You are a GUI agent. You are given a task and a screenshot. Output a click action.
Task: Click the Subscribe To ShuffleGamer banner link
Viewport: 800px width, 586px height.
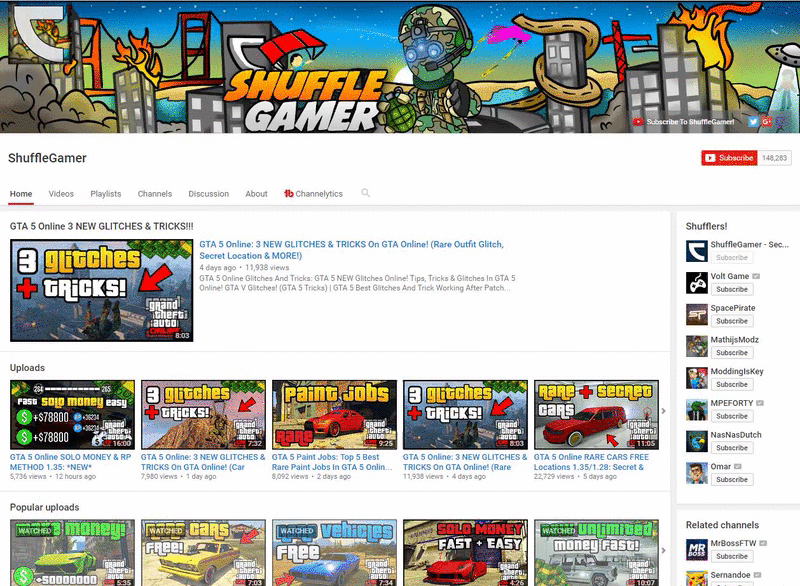click(x=684, y=121)
